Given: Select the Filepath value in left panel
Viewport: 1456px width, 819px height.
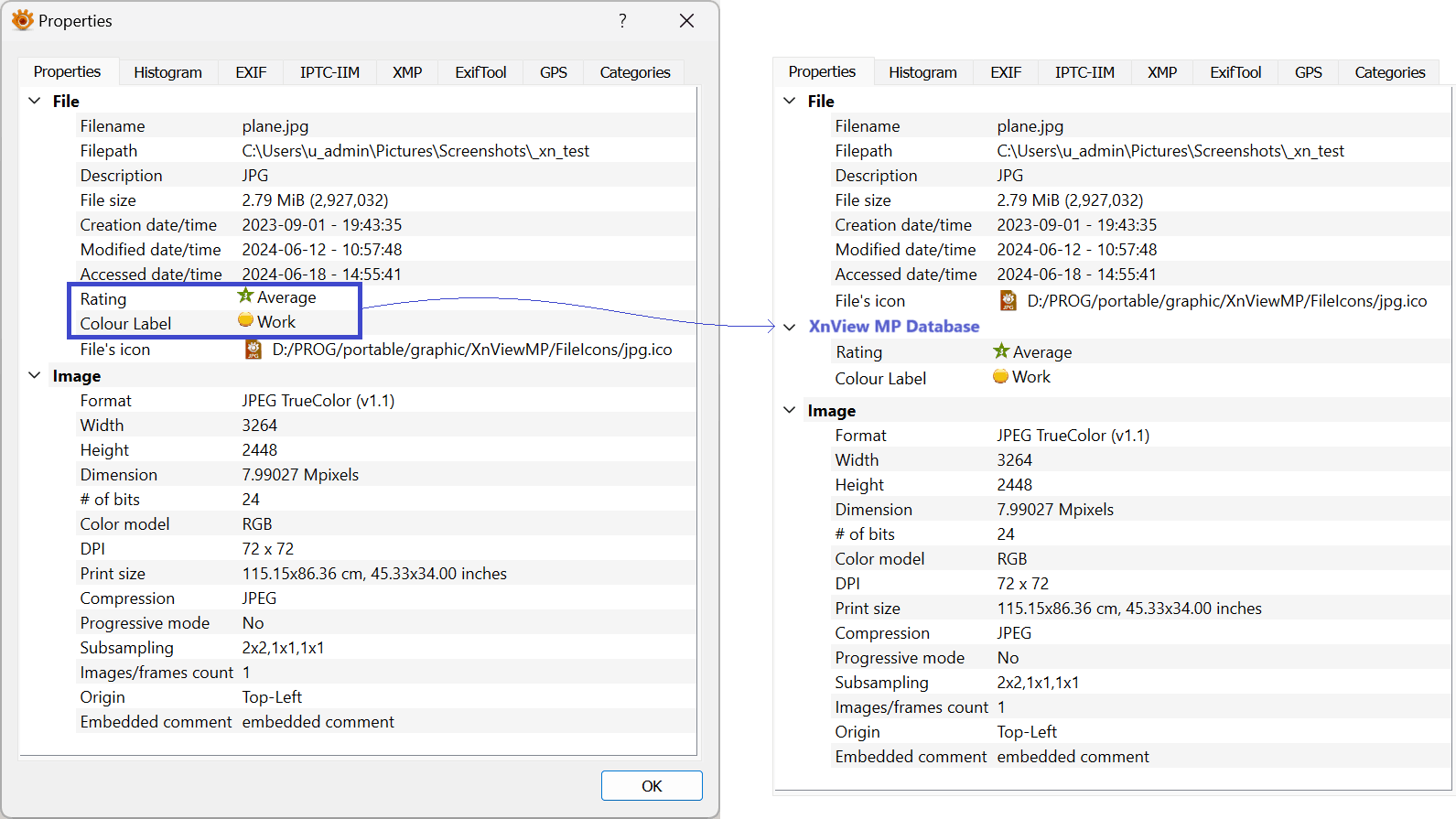Looking at the screenshot, I should pos(415,151).
